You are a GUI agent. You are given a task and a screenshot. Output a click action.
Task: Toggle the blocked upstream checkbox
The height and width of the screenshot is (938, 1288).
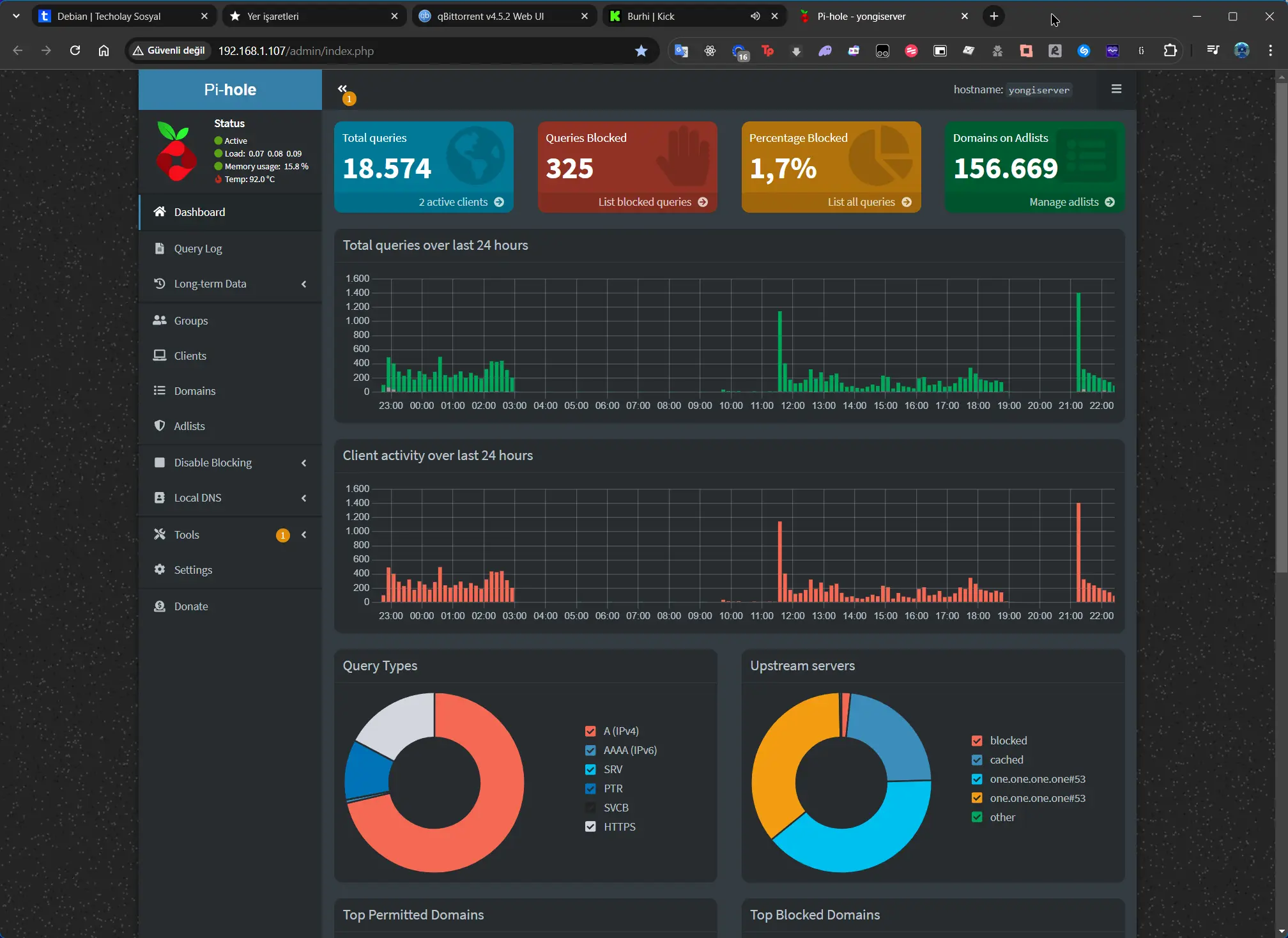click(x=977, y=741)
